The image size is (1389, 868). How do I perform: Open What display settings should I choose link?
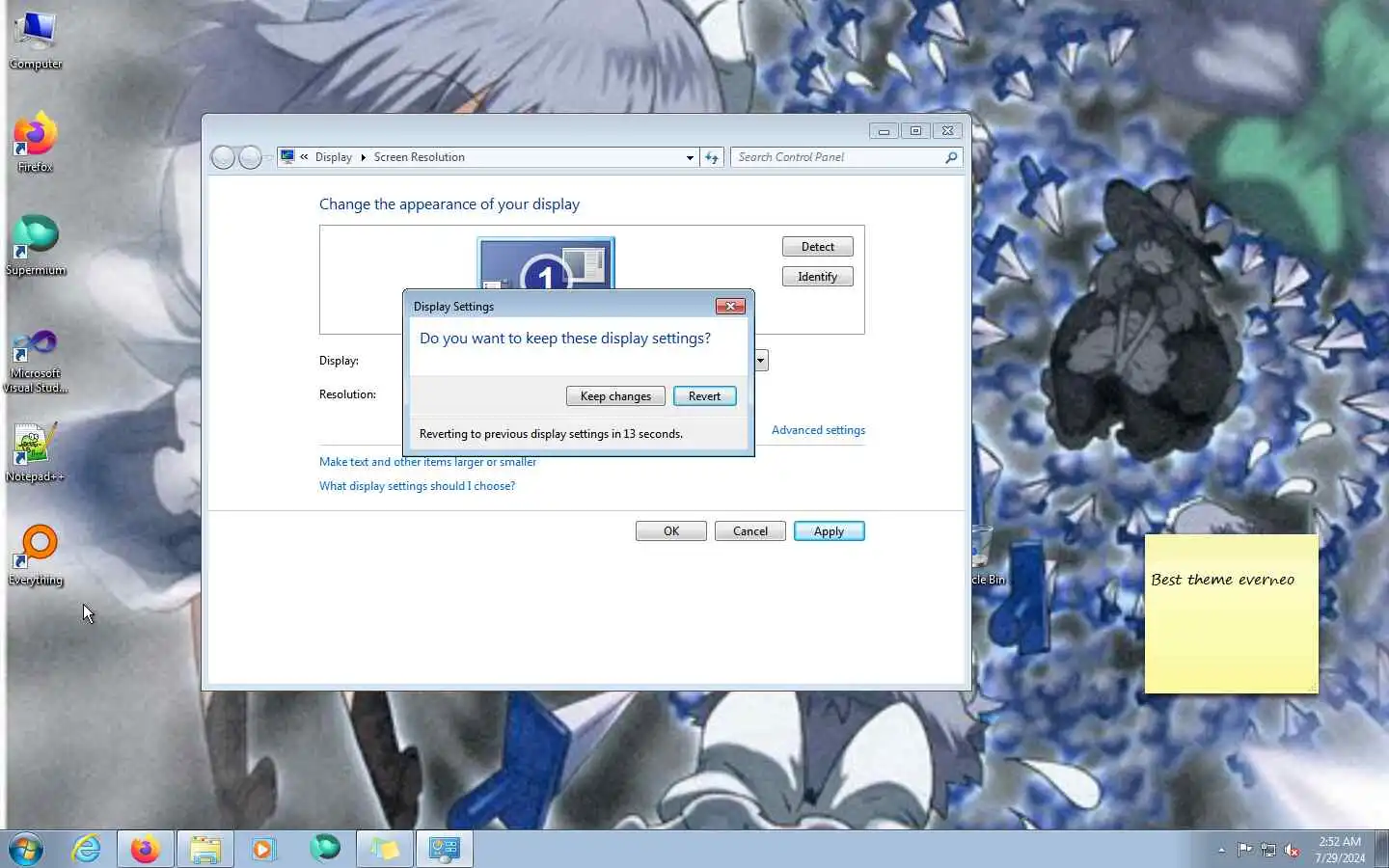(x=417, y=486)
